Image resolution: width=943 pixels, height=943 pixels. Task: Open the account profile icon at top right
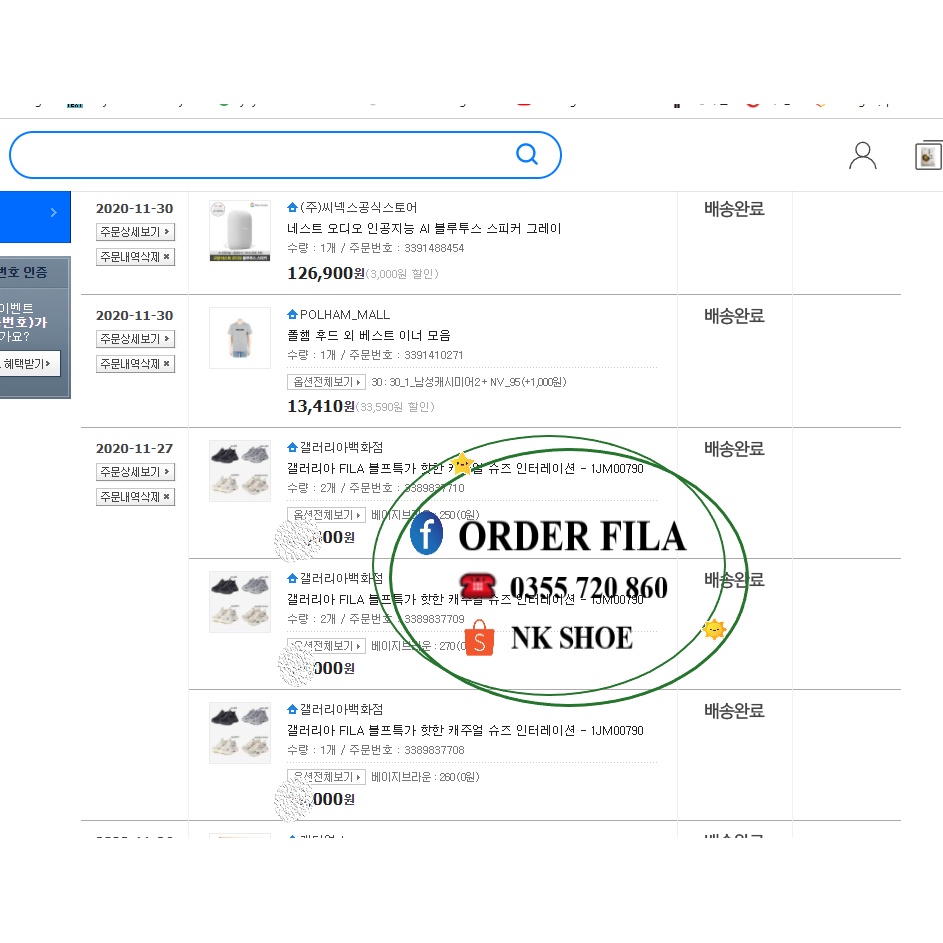[x=862, y=155]
